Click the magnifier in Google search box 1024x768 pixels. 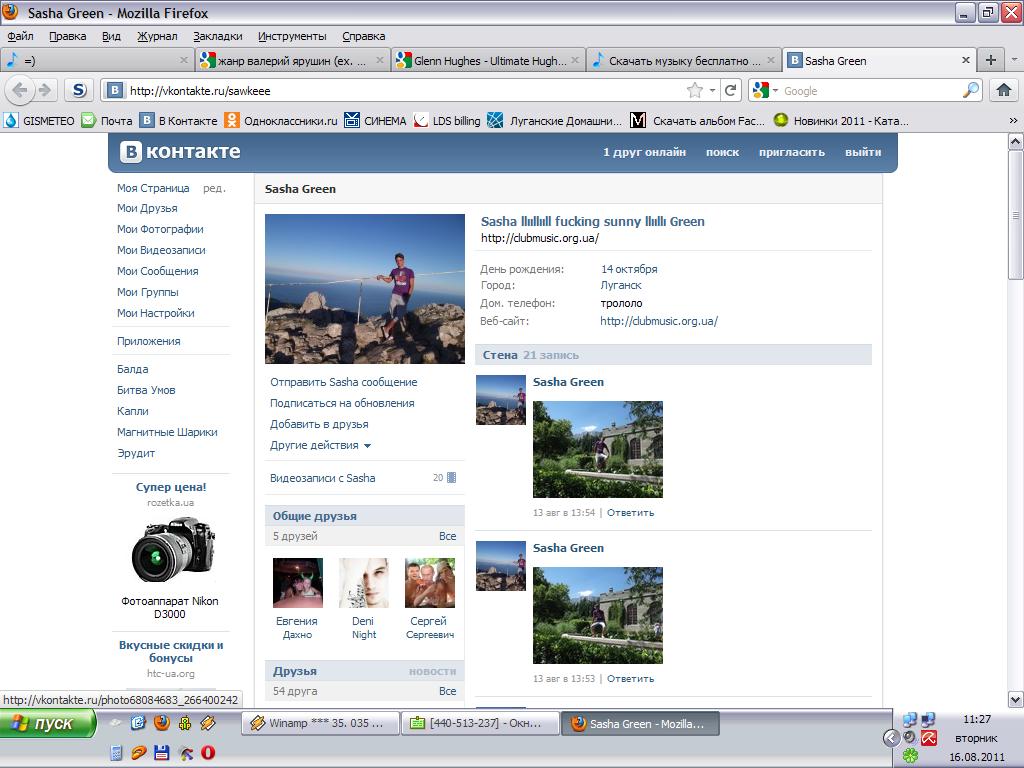[x=971, y=90]
